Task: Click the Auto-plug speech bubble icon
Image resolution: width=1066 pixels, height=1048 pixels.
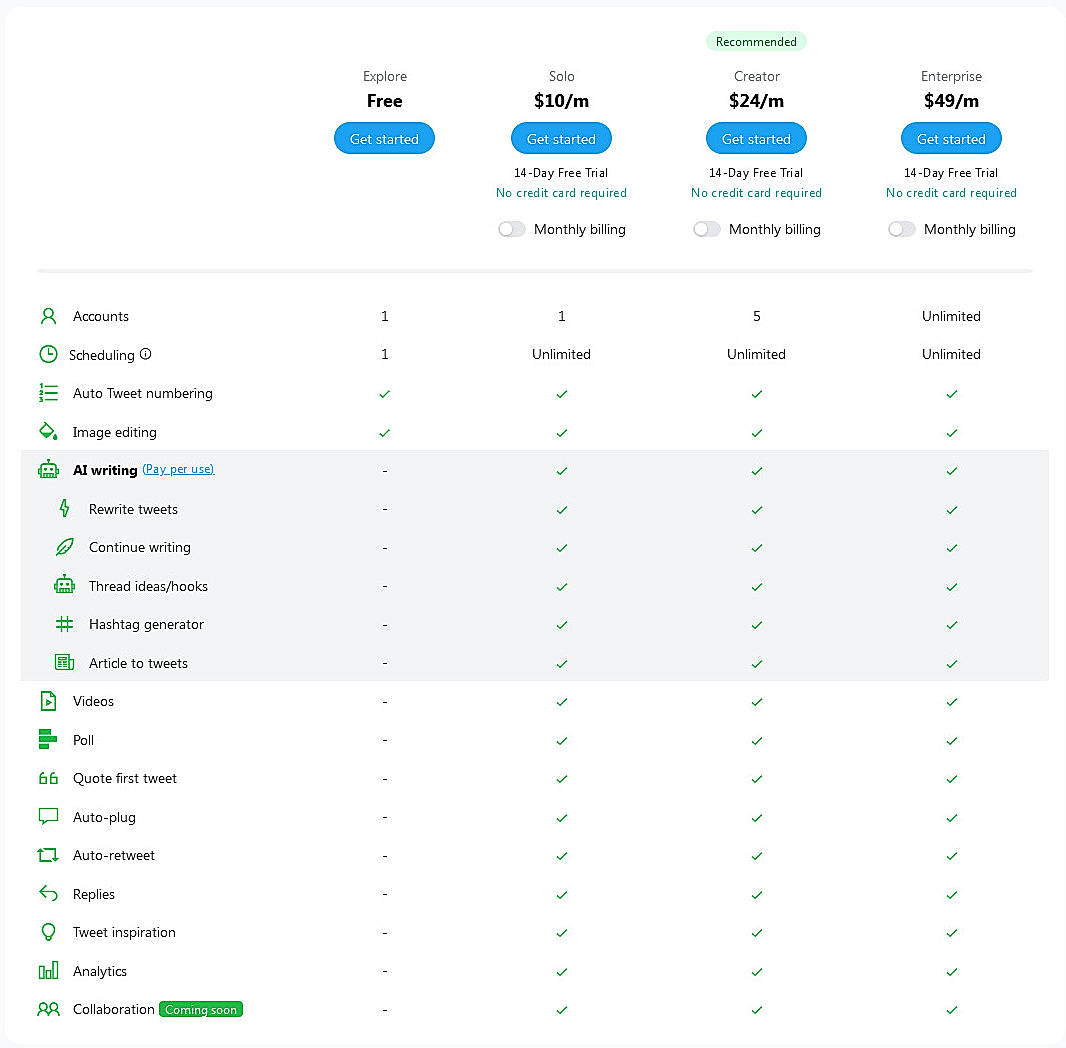Action: (48, 816)
